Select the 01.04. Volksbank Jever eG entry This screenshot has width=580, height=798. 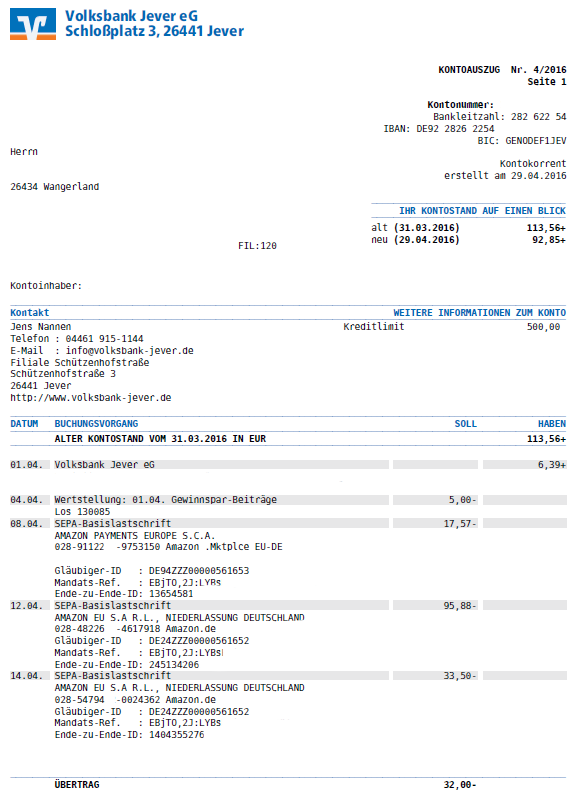point(288,465)
